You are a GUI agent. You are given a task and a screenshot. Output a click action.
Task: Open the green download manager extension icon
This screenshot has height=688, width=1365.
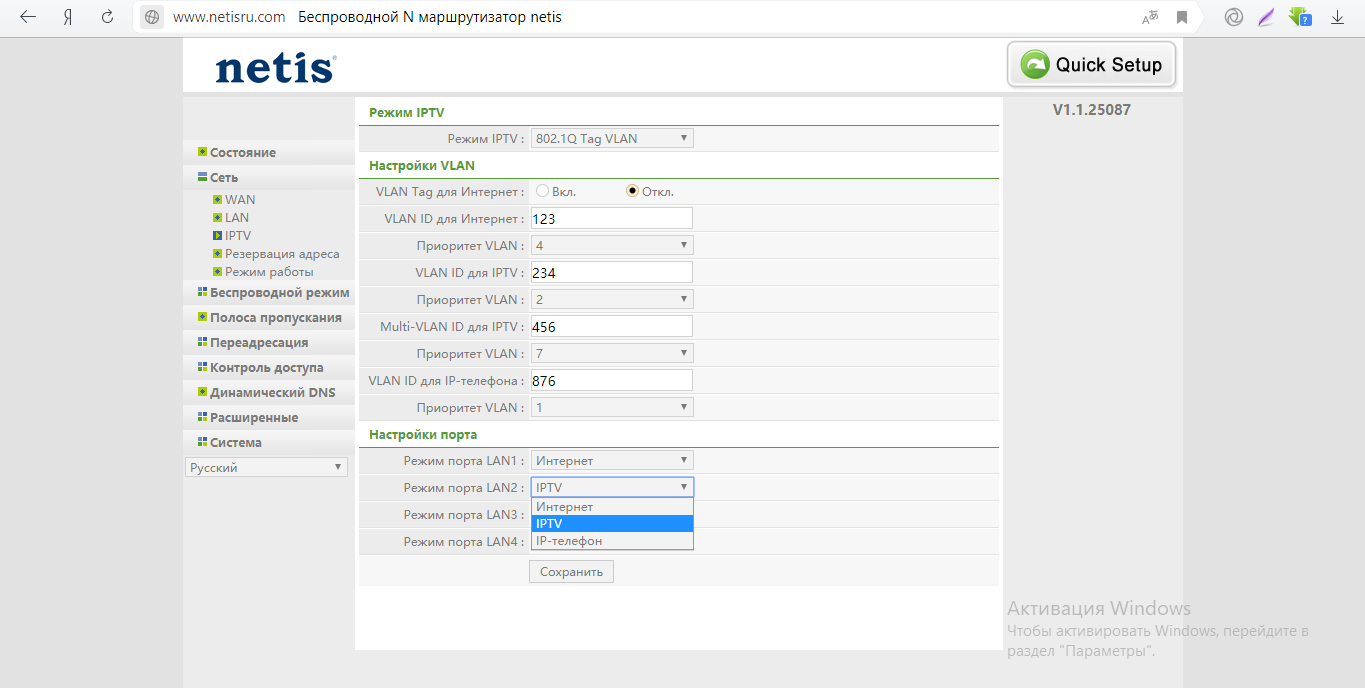(x=1299, y=18)
